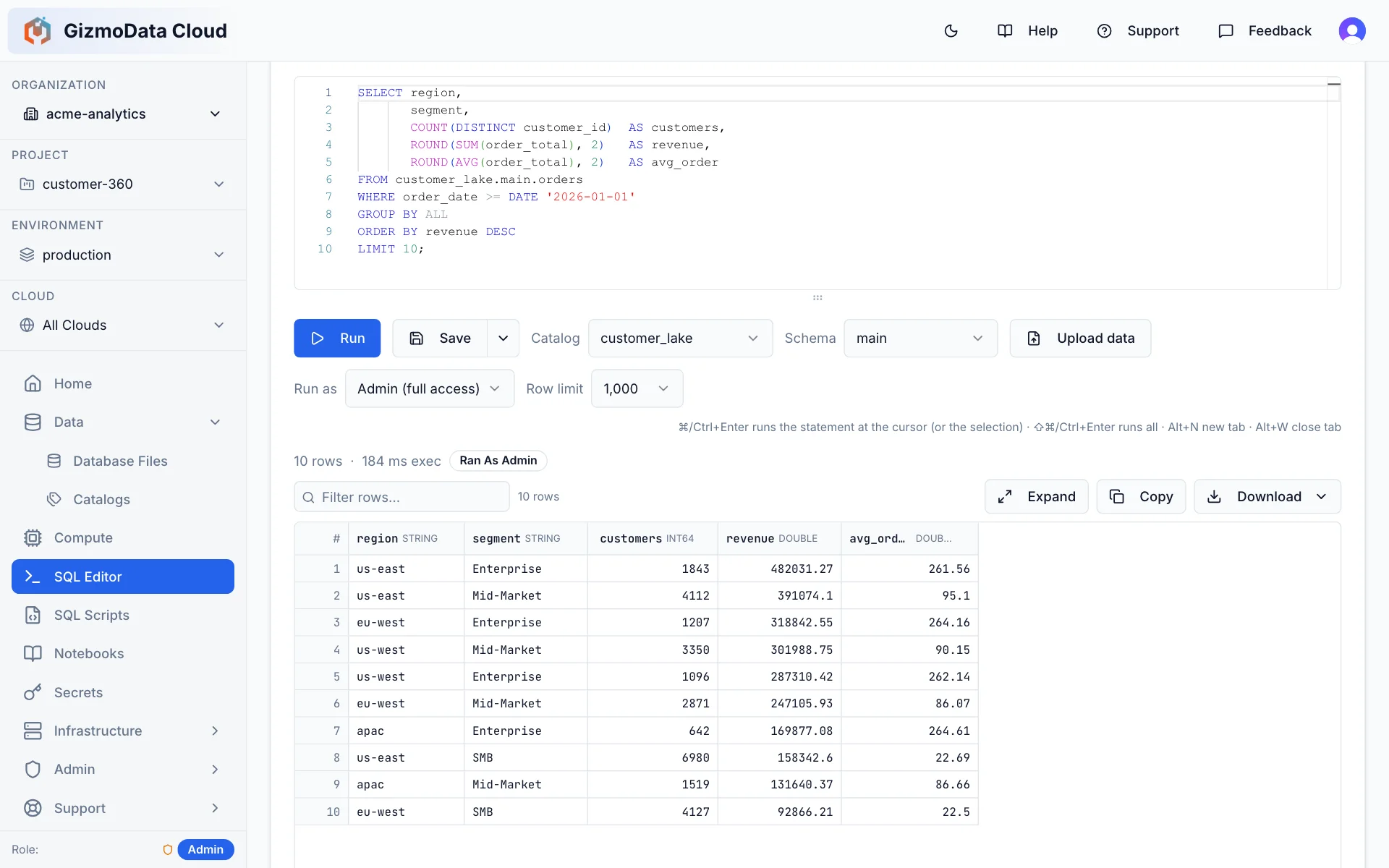Screen dimensions: 1389x868
Task: Copy the query results
Action: point(1141,496)
